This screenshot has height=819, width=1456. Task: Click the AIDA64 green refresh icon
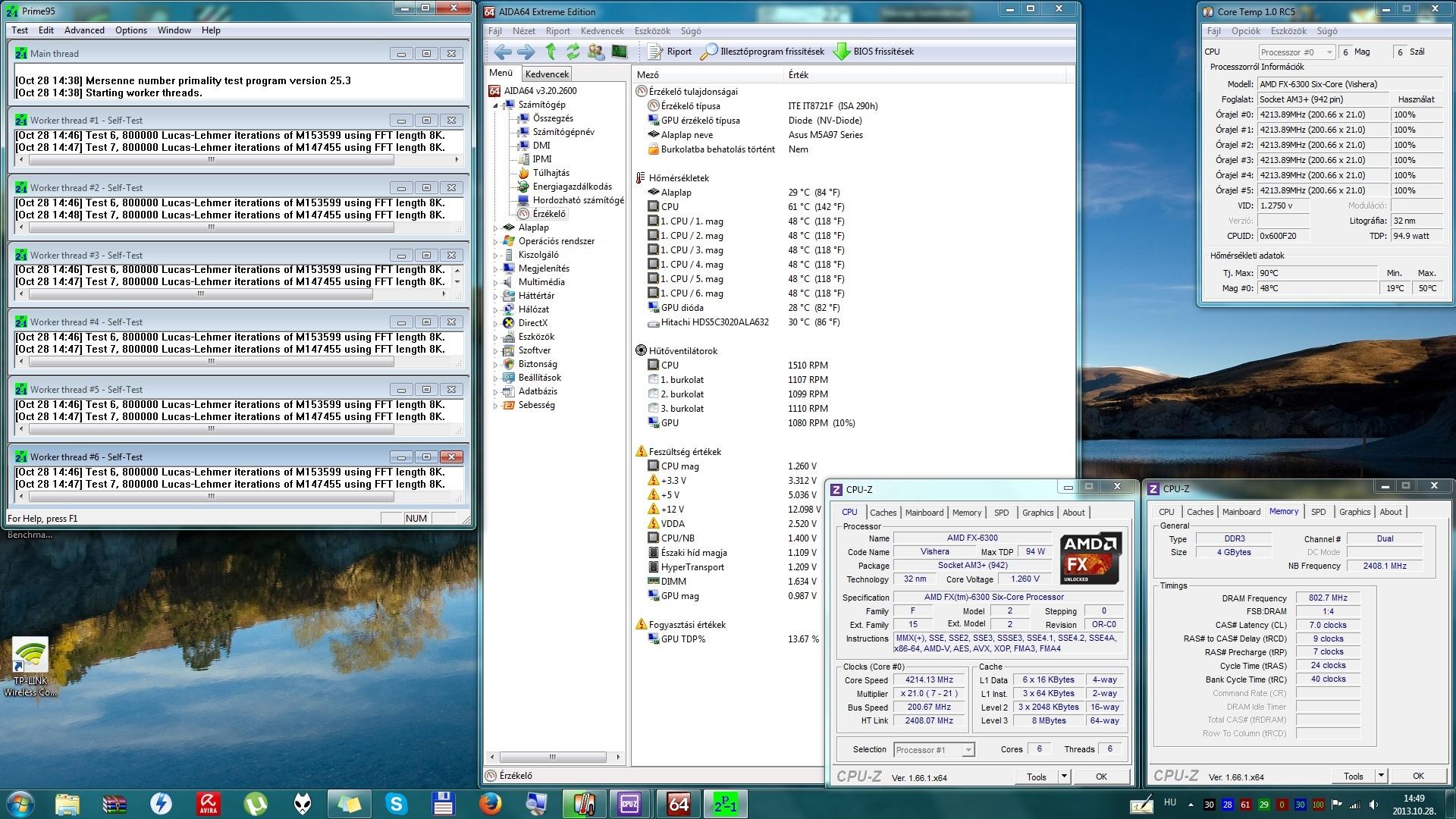573,52
